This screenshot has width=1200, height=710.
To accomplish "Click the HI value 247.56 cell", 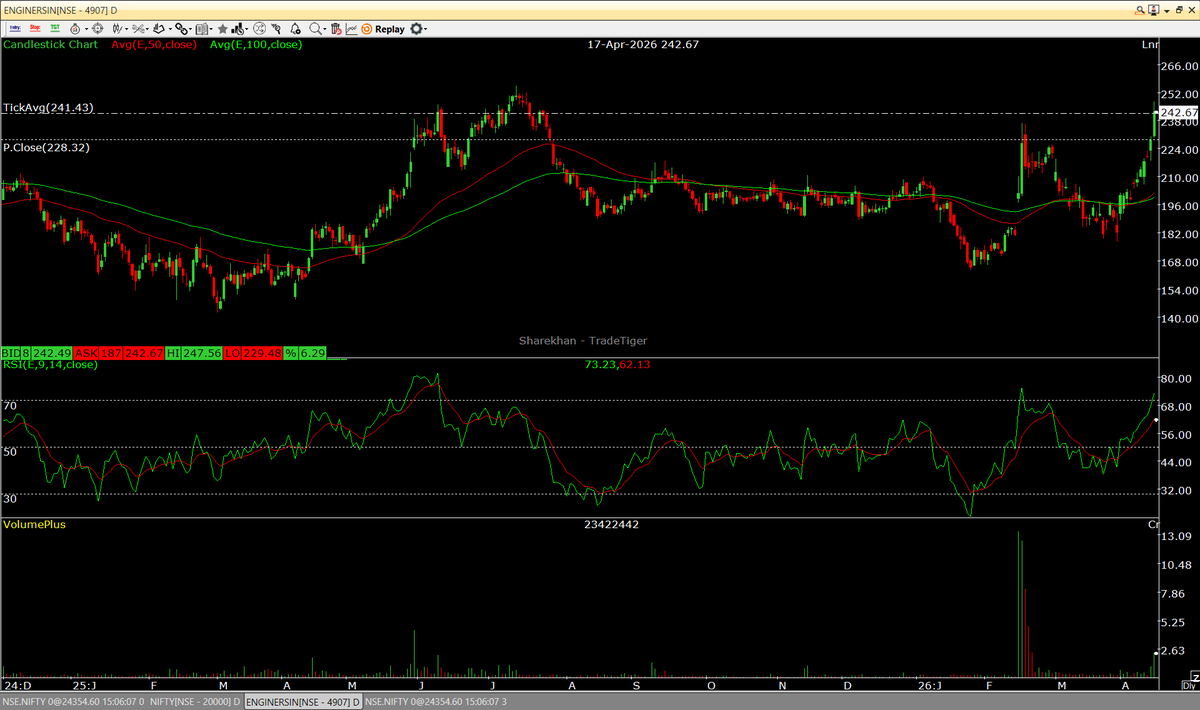I will pyautogui.click(x=201, y=353).
